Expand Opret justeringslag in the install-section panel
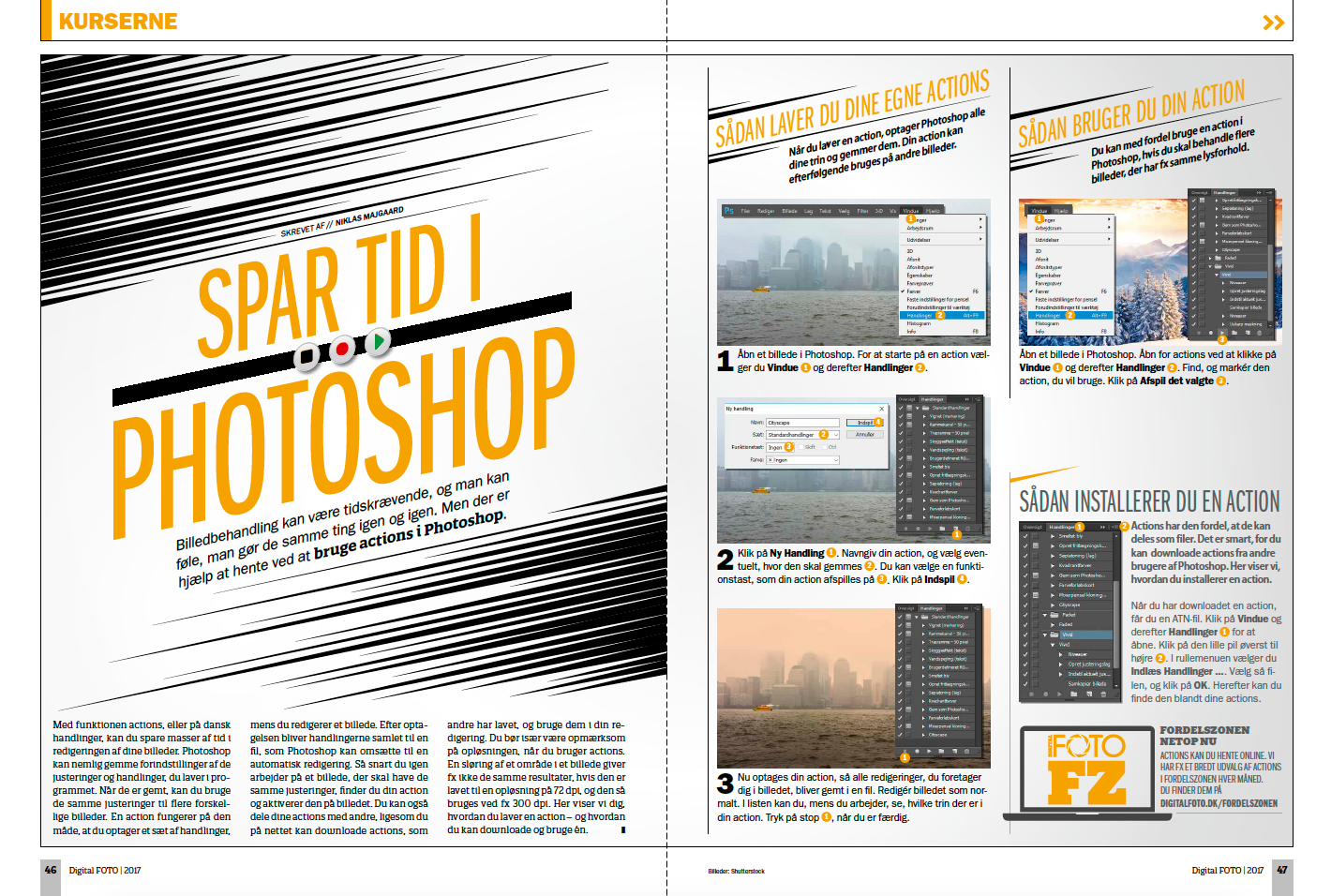 pos(1062,664)
